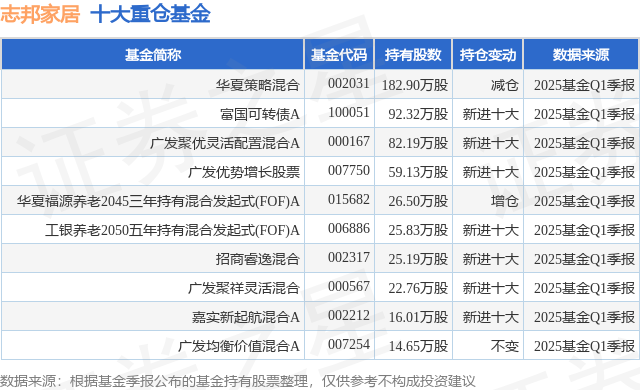Select 广发聚优灵活配置混合A fund name
640x390 pixels.
point(225,143)
